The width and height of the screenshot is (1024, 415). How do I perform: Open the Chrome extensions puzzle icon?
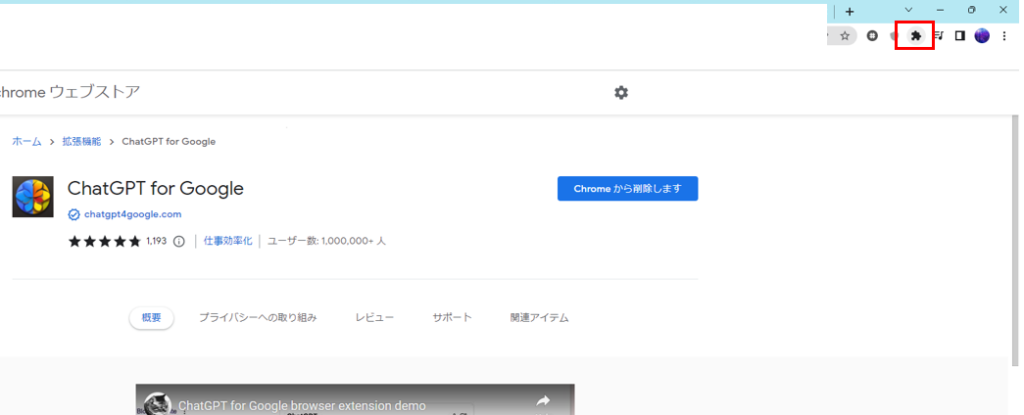pos(916,36)
